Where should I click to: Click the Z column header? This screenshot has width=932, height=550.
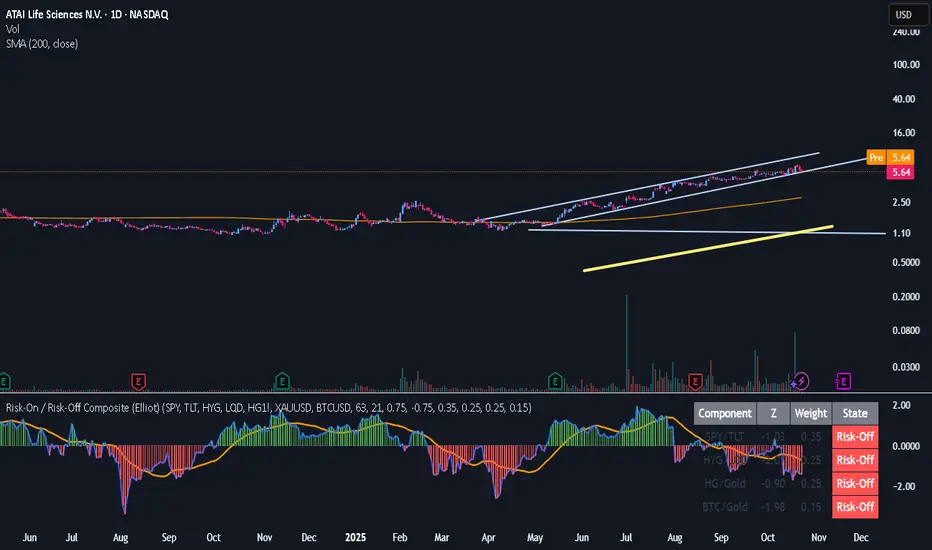pos(773,413)
